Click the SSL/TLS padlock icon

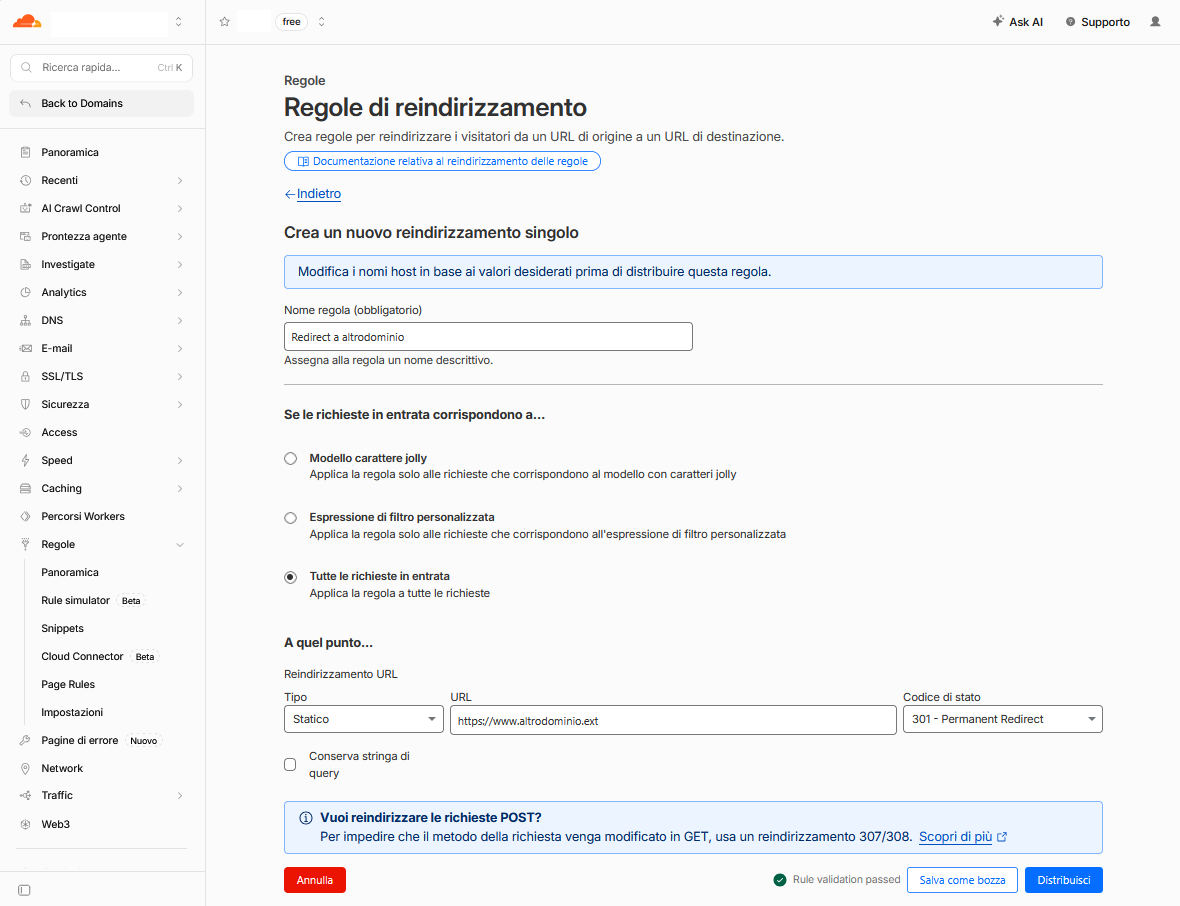(x=26, y=376)
